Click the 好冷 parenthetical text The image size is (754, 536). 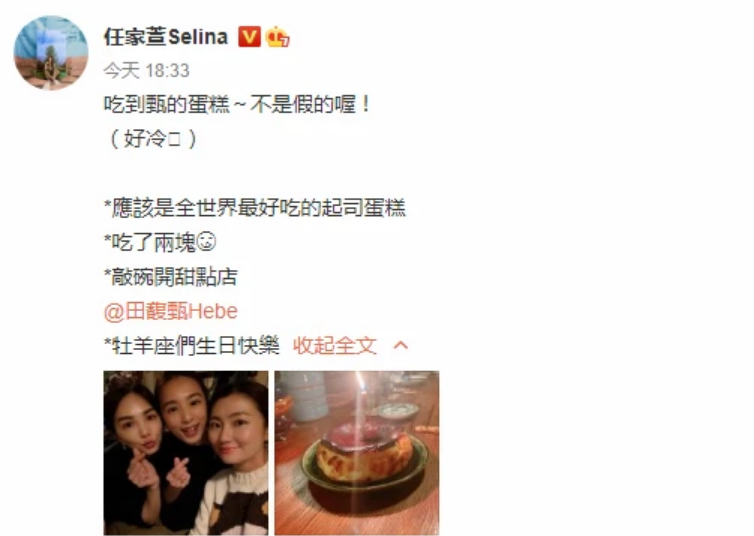click(150, 139)
